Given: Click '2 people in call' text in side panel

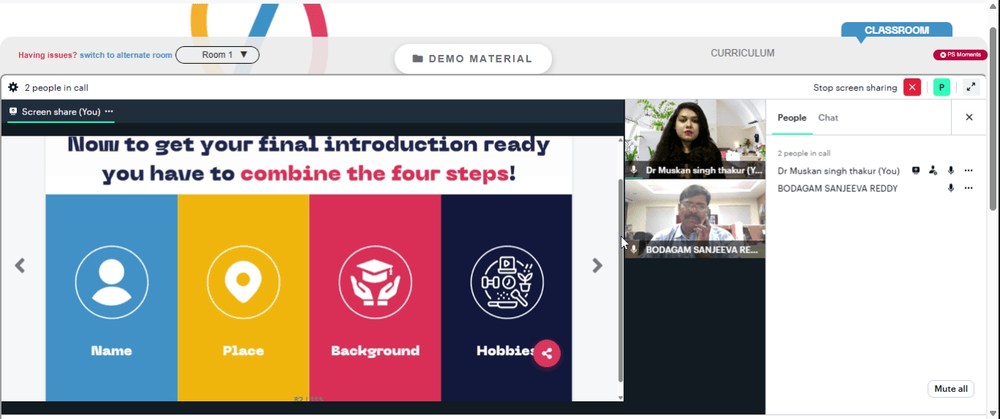Looking at the screenshot, I should pyautogui.click(x=804, y=153).
